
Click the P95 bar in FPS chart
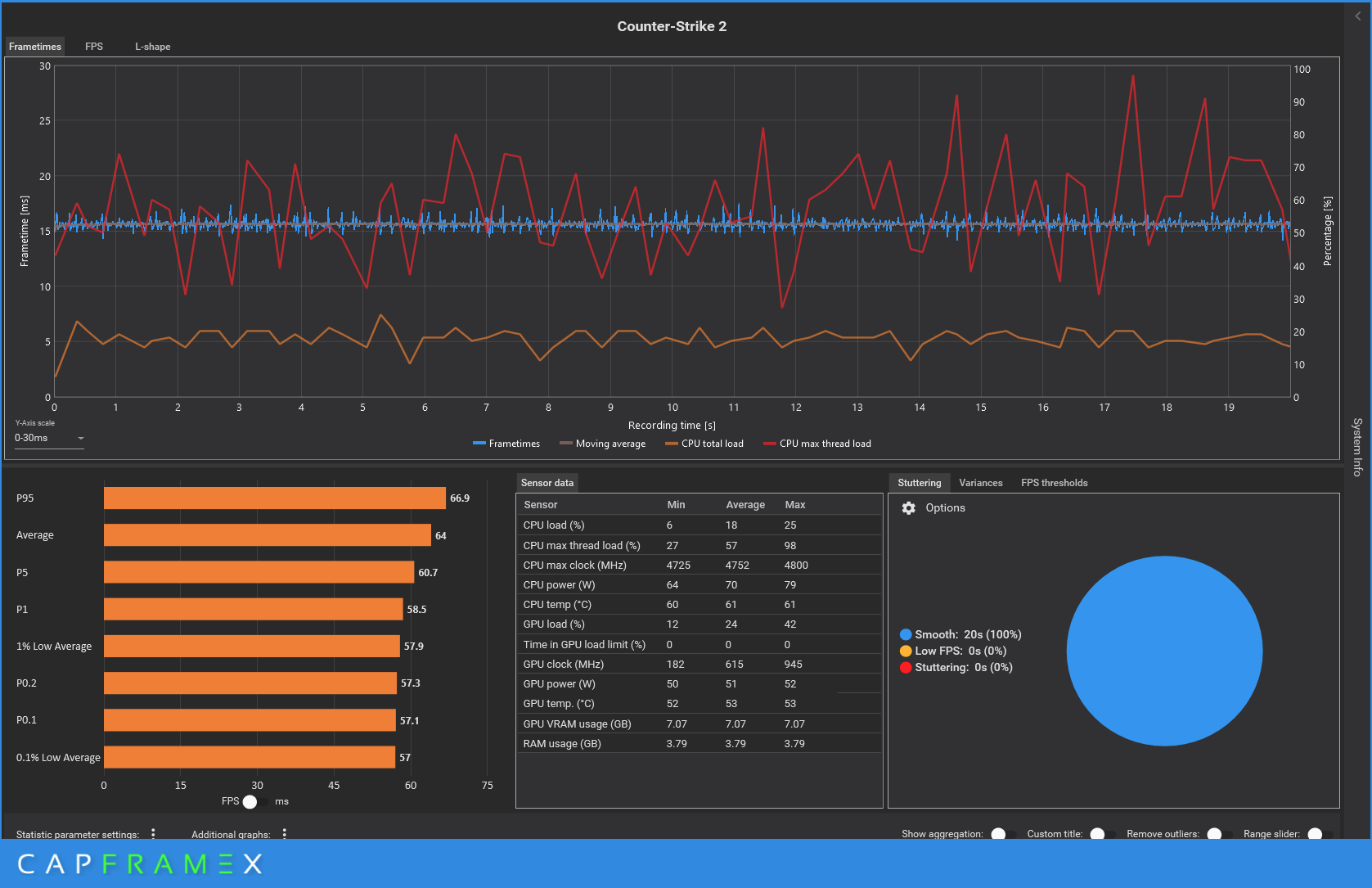pyautogui.click(x=275, y=498)
